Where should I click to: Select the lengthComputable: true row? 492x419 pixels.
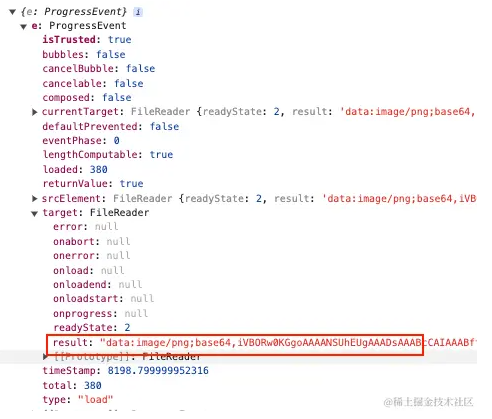pos(108,155)
